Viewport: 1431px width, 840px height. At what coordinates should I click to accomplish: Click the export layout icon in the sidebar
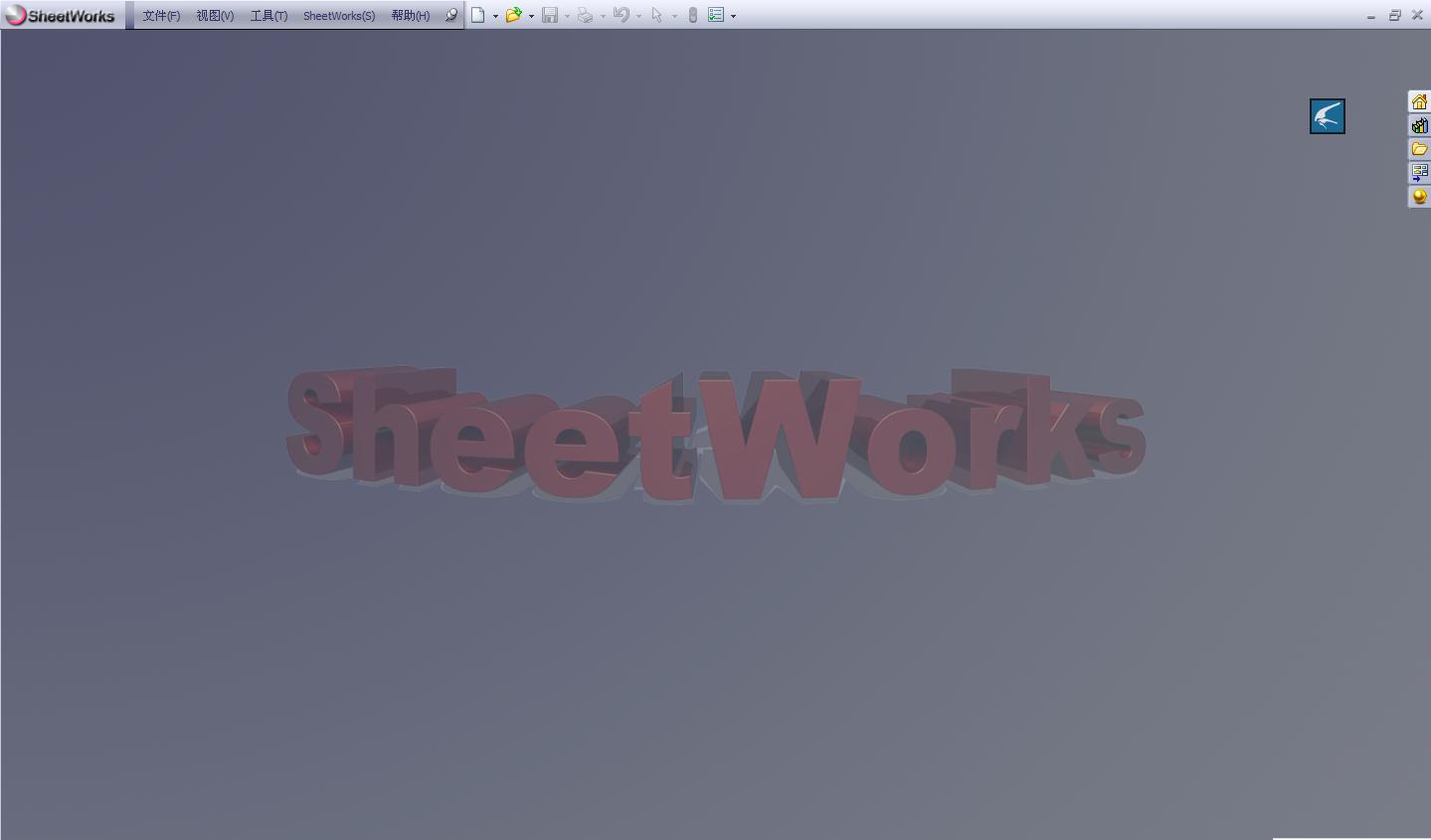click(x=1419, y=171)
